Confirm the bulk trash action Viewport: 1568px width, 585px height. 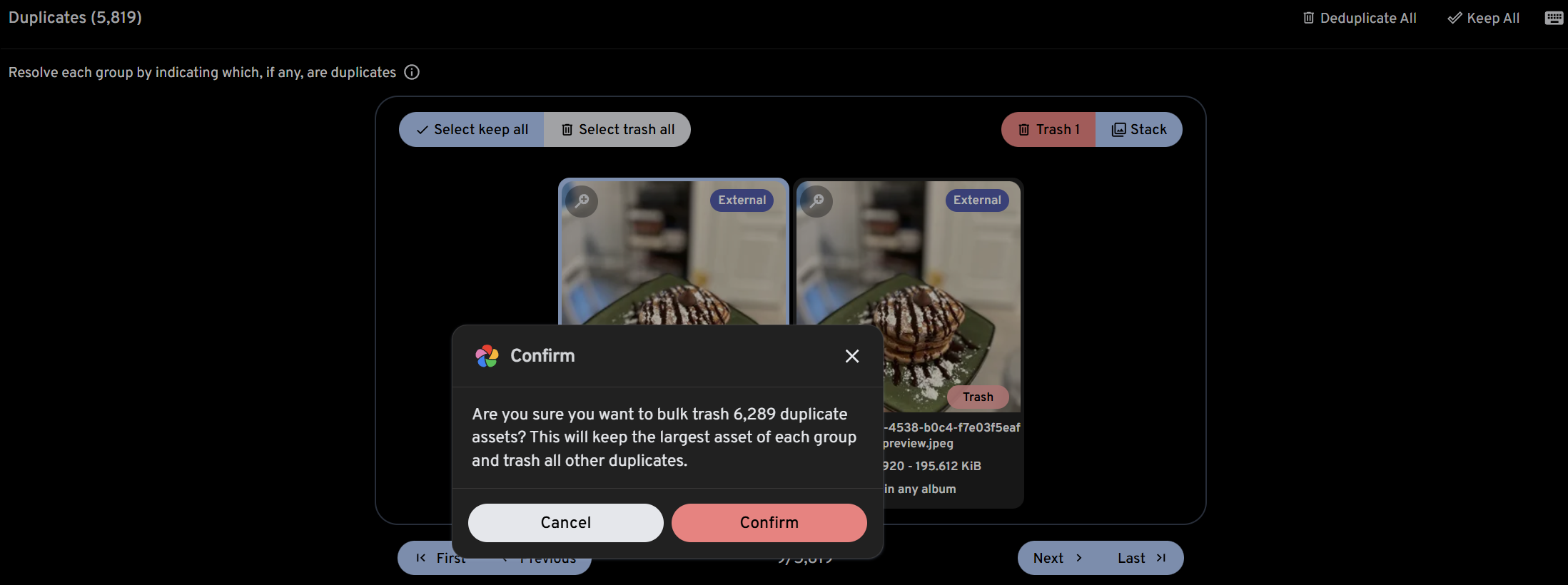click(769, 523)
